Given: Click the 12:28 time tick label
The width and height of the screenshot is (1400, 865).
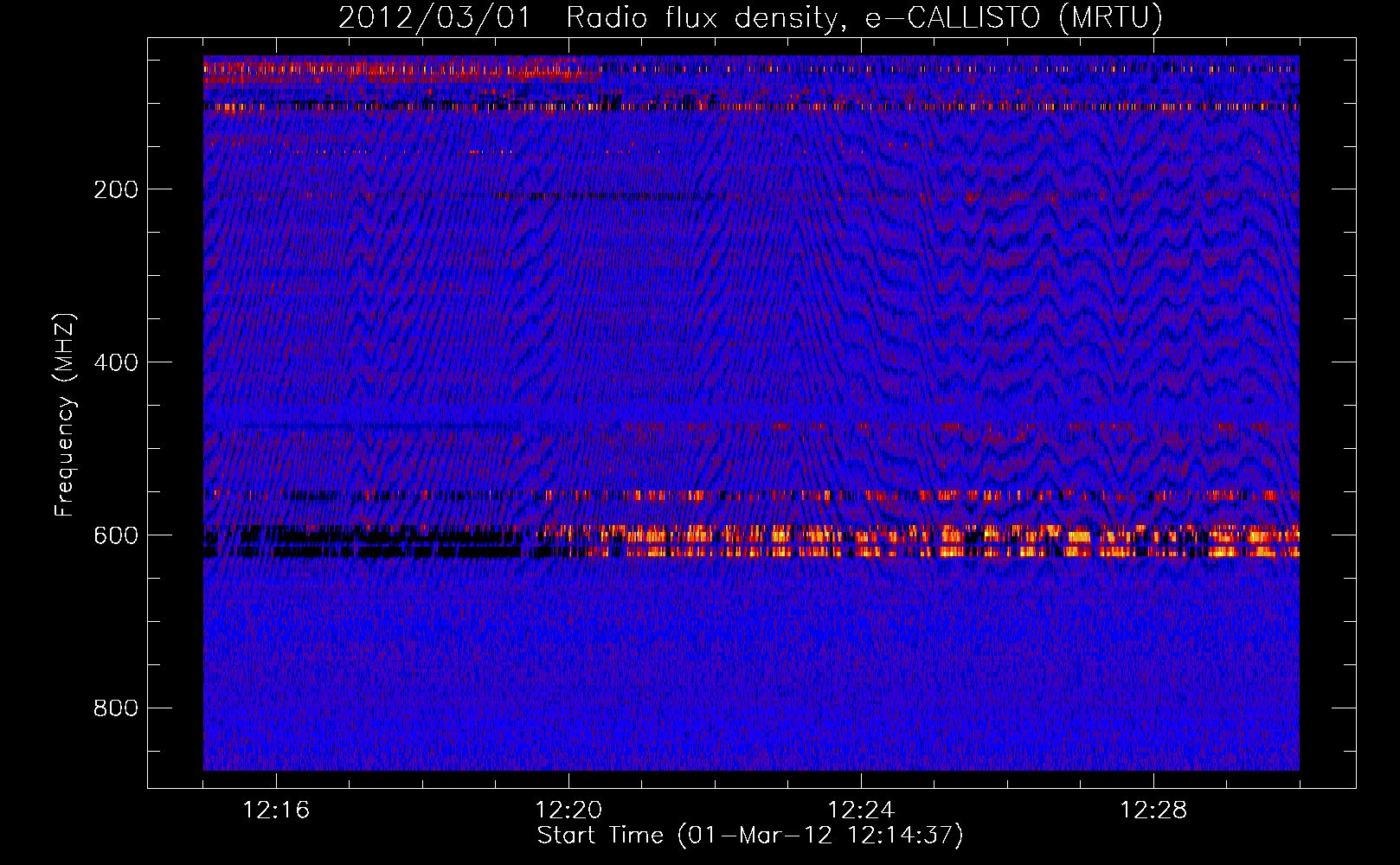Looking at the screenshot, I should tap(1153, 811).
